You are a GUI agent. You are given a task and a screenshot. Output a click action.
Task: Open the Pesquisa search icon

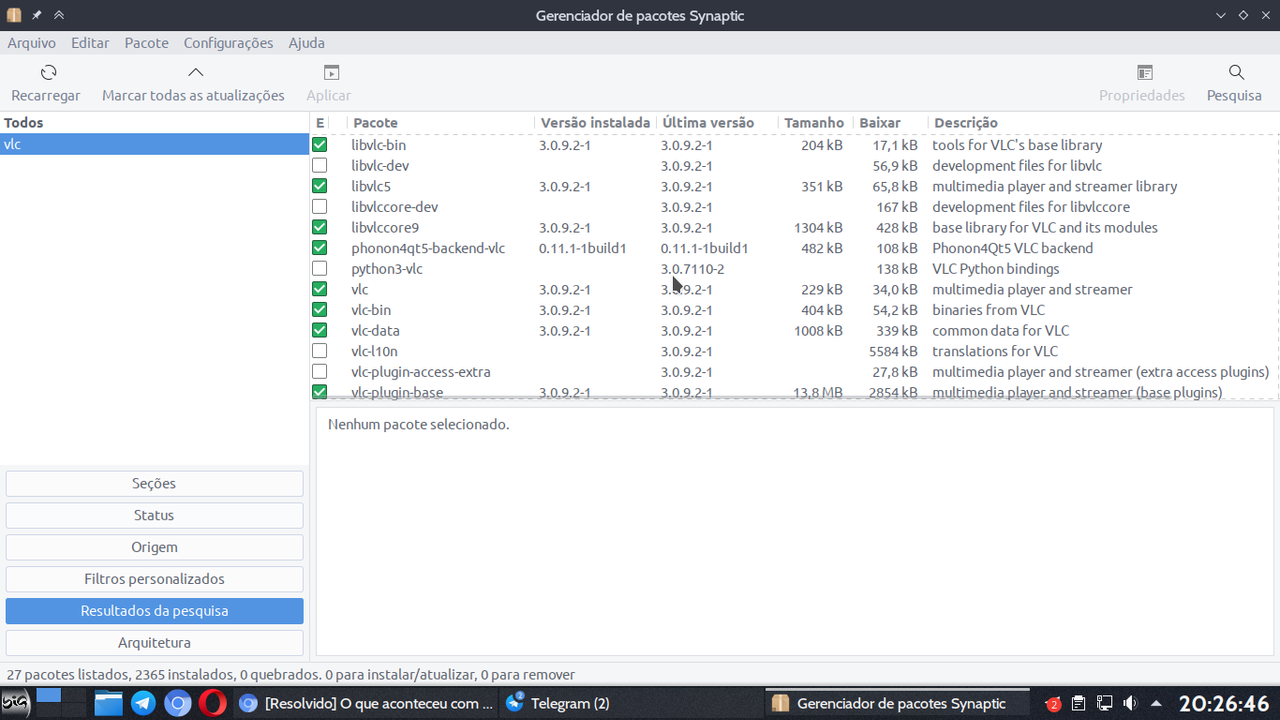[1236, 72]
